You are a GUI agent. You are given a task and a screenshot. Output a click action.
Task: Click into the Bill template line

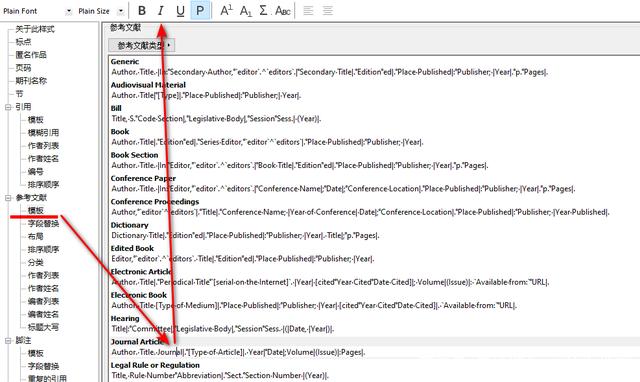pos(216,119)
